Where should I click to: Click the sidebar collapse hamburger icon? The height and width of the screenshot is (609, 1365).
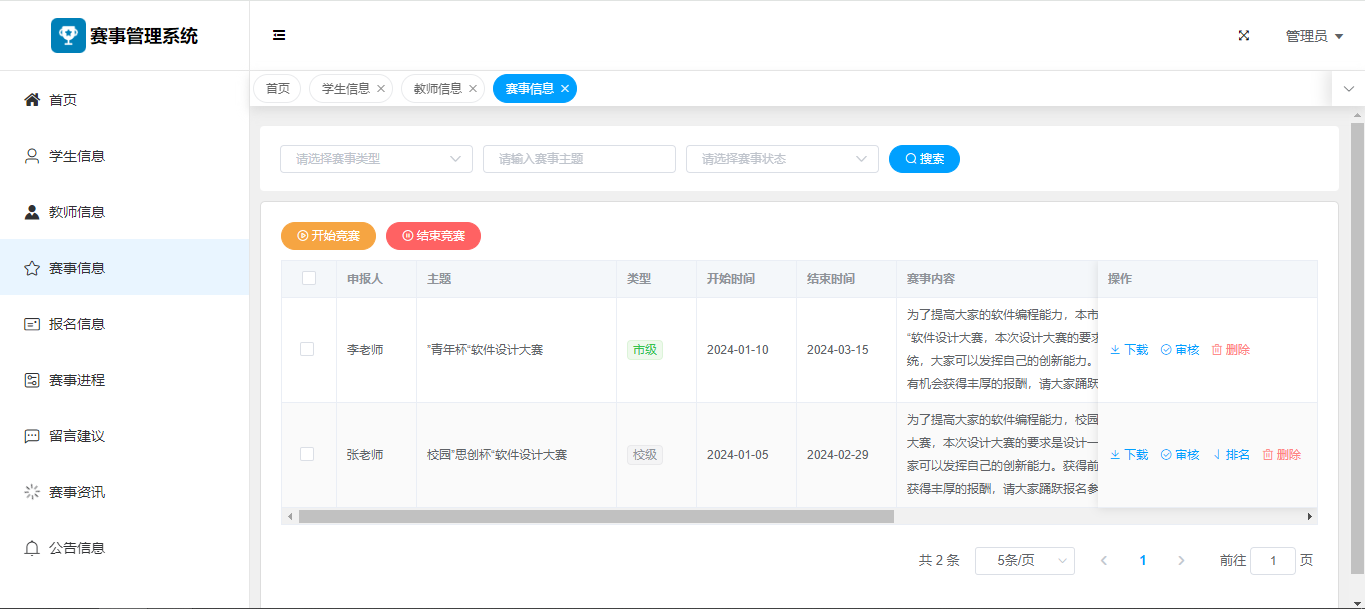click(279, 35)
